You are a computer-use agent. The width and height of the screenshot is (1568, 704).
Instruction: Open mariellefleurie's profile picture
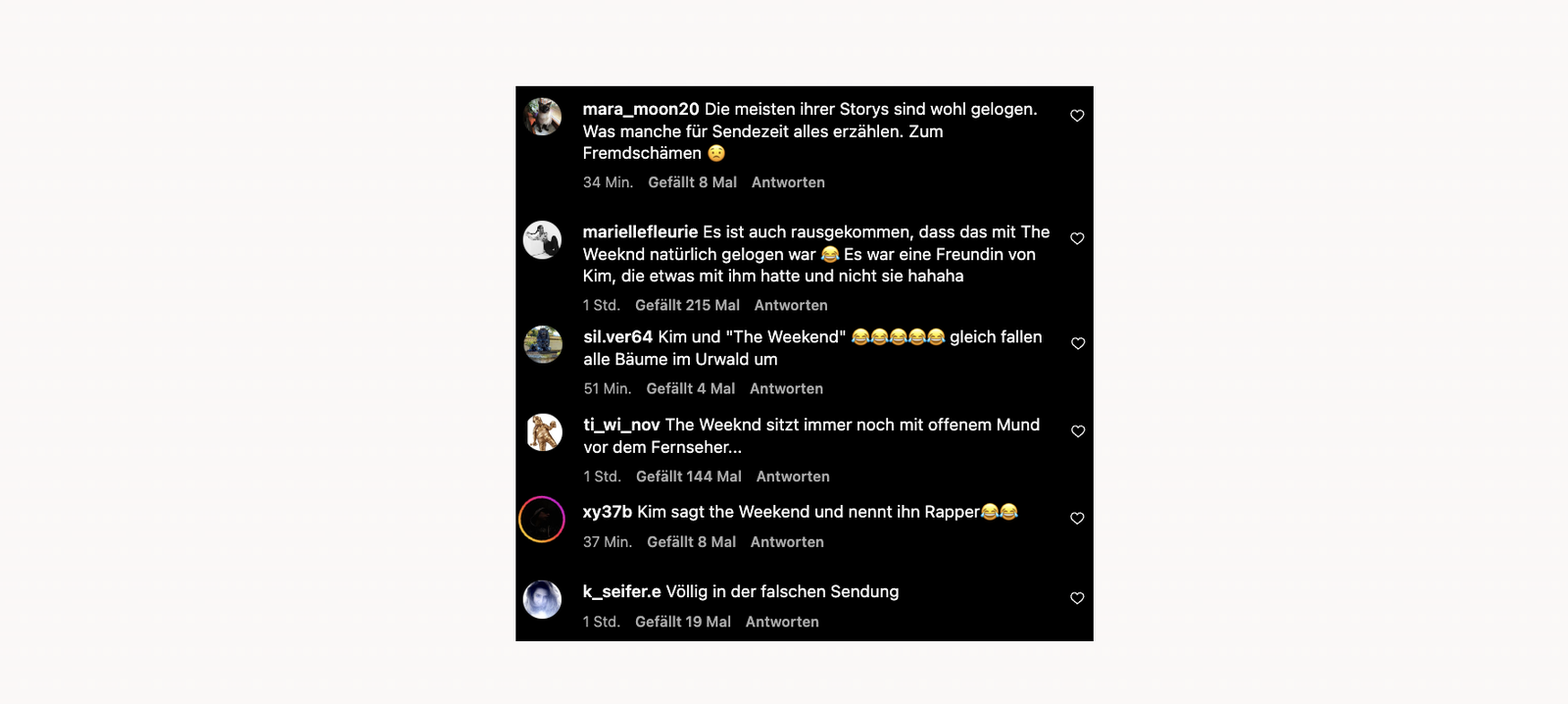click(x=544, y=238)
